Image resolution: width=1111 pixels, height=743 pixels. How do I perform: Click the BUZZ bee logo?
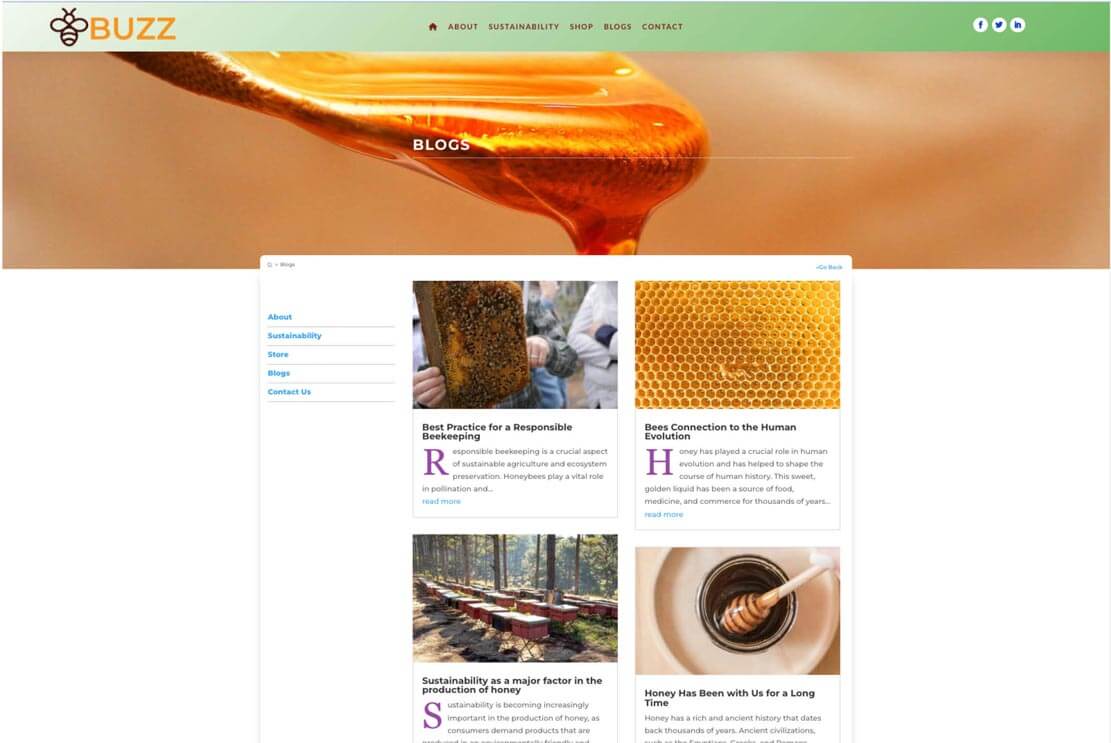pyautogui.click(x=113, y=28)
